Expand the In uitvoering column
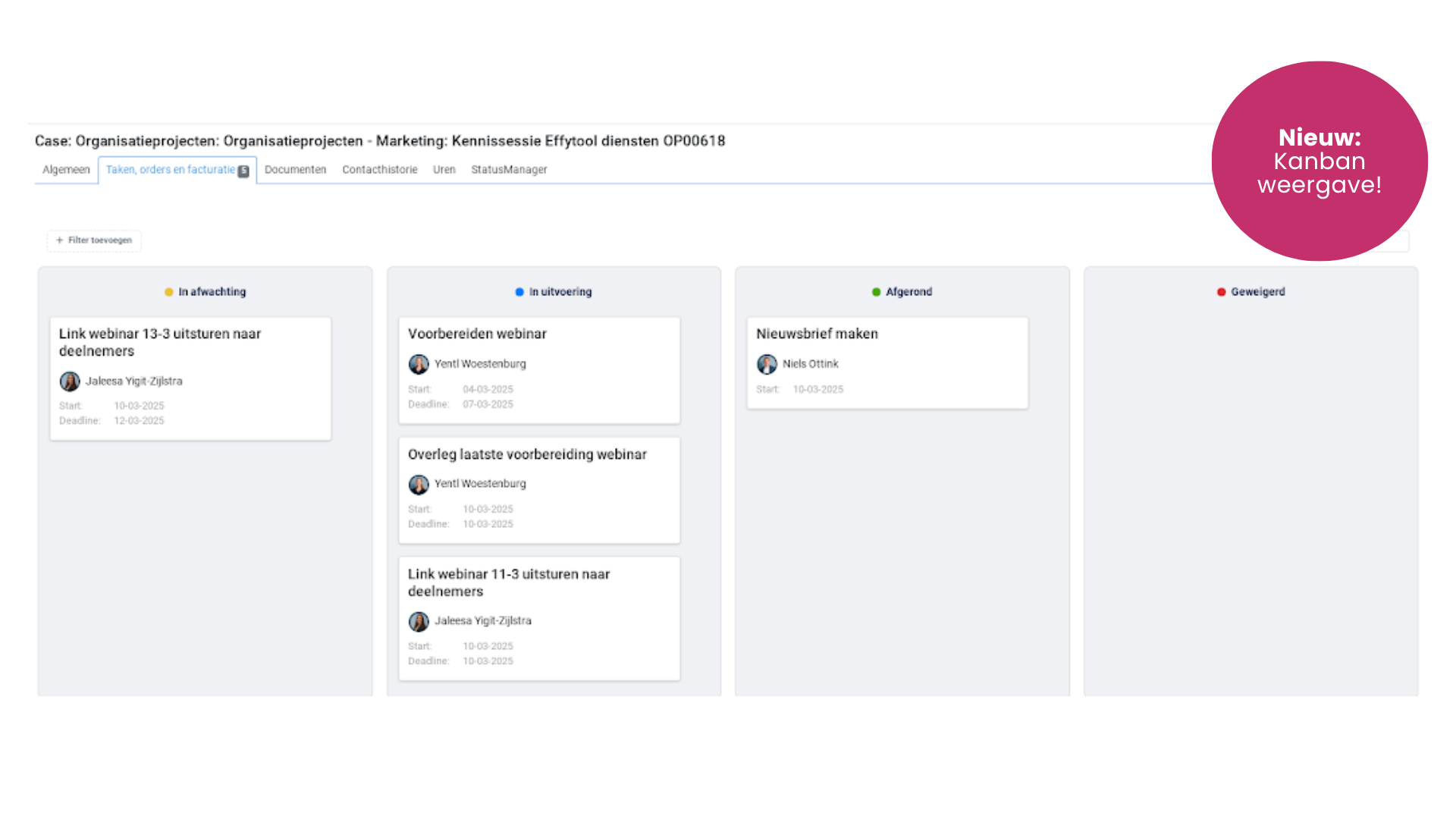Viewport: 1456px width, 819px height. (553, 291)
